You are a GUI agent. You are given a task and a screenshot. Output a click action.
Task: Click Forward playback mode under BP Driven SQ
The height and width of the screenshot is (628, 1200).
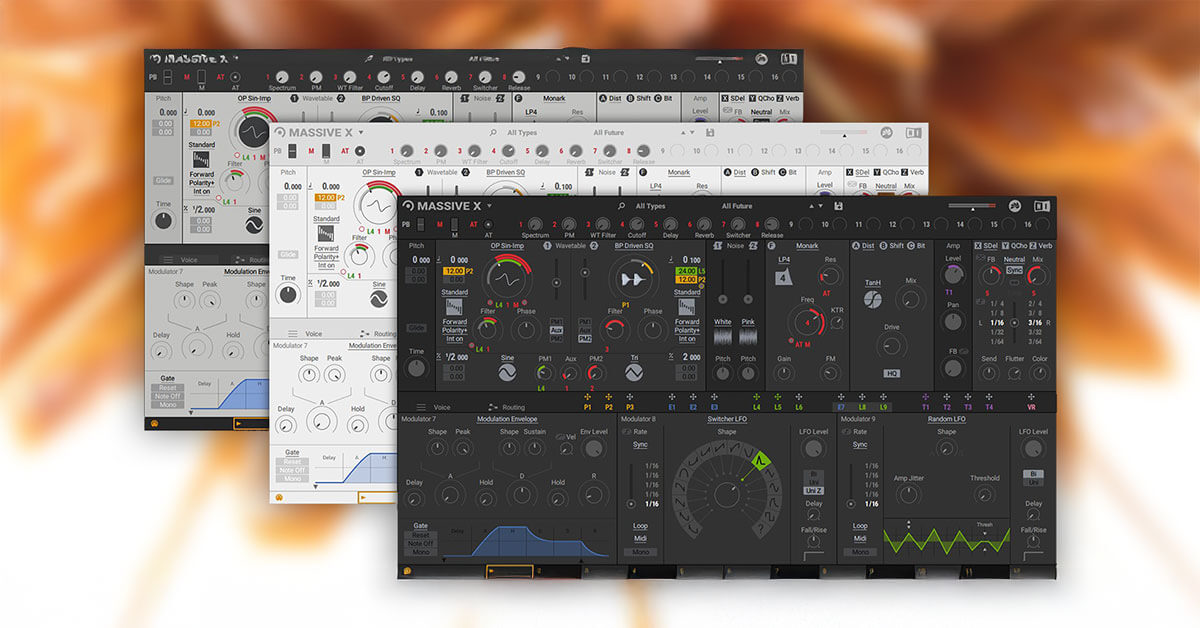[x=687, y=322]
